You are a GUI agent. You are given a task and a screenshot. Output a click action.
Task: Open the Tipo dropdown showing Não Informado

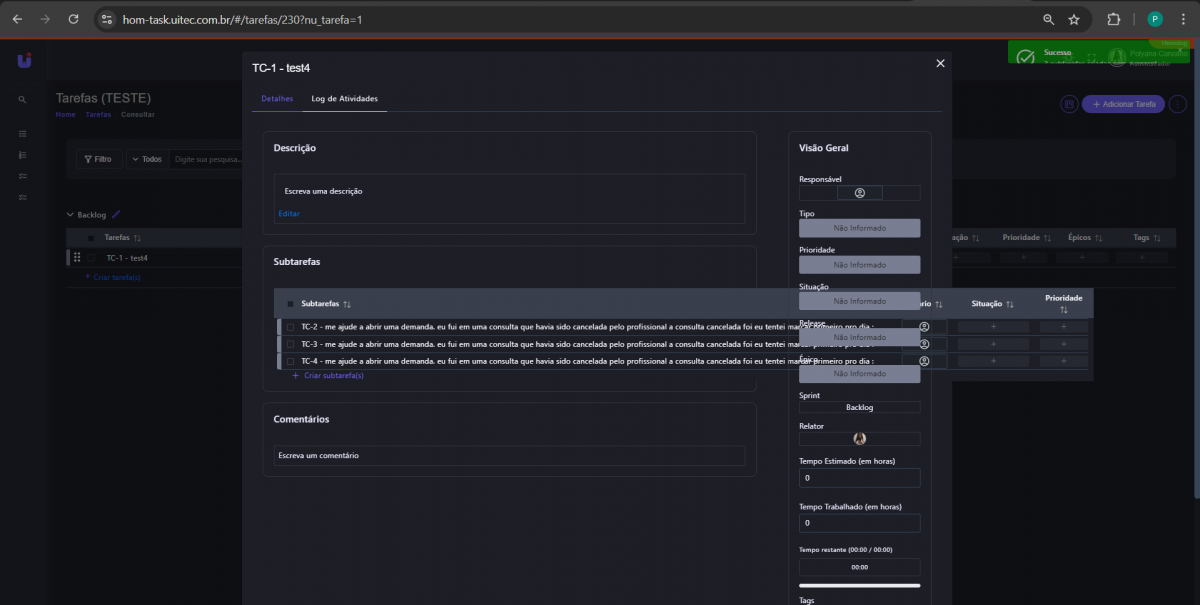(x=859, y=228)
